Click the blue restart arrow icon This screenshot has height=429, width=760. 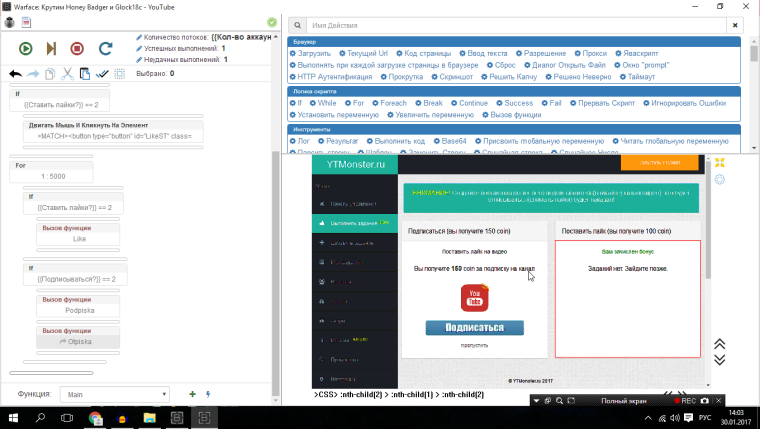click(x=105, y=48)
